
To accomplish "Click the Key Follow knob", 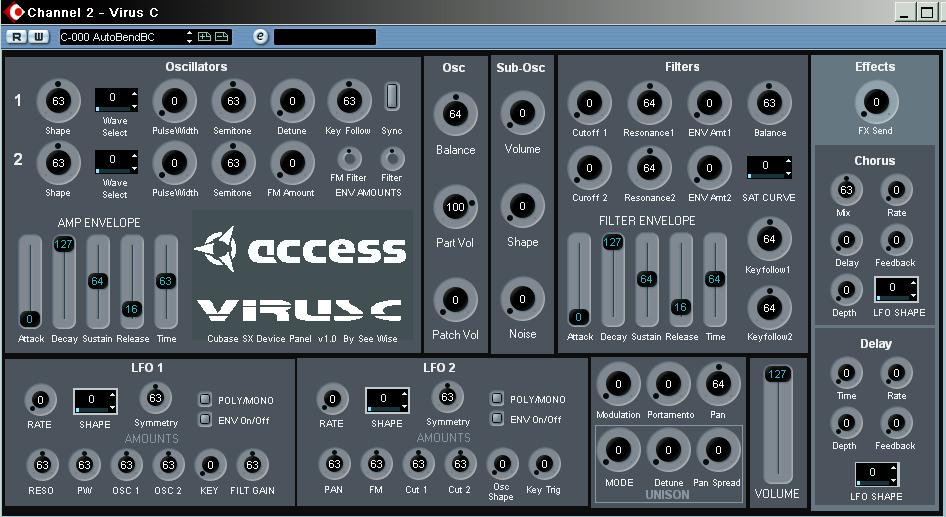I will click(349, 101).
